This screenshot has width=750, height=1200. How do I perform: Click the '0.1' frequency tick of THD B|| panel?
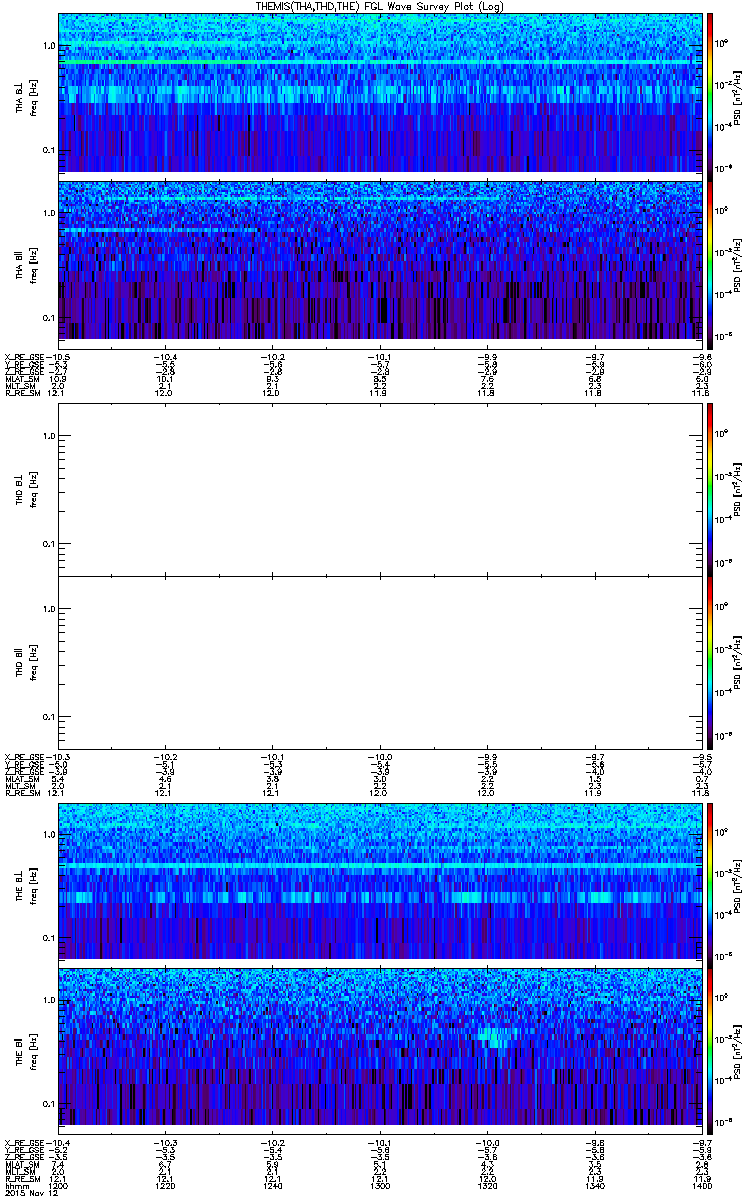(x=49, y=717)
